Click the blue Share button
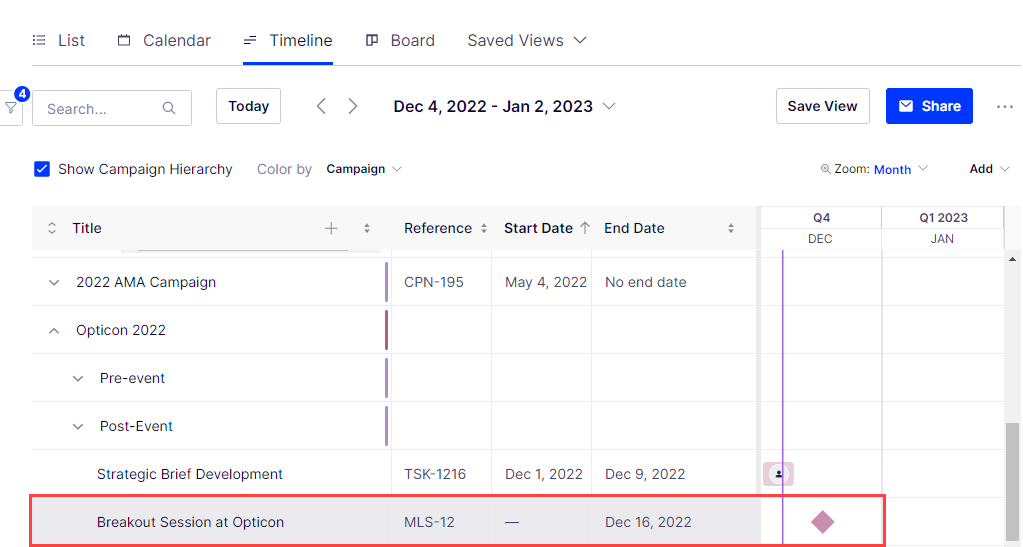 929,106
